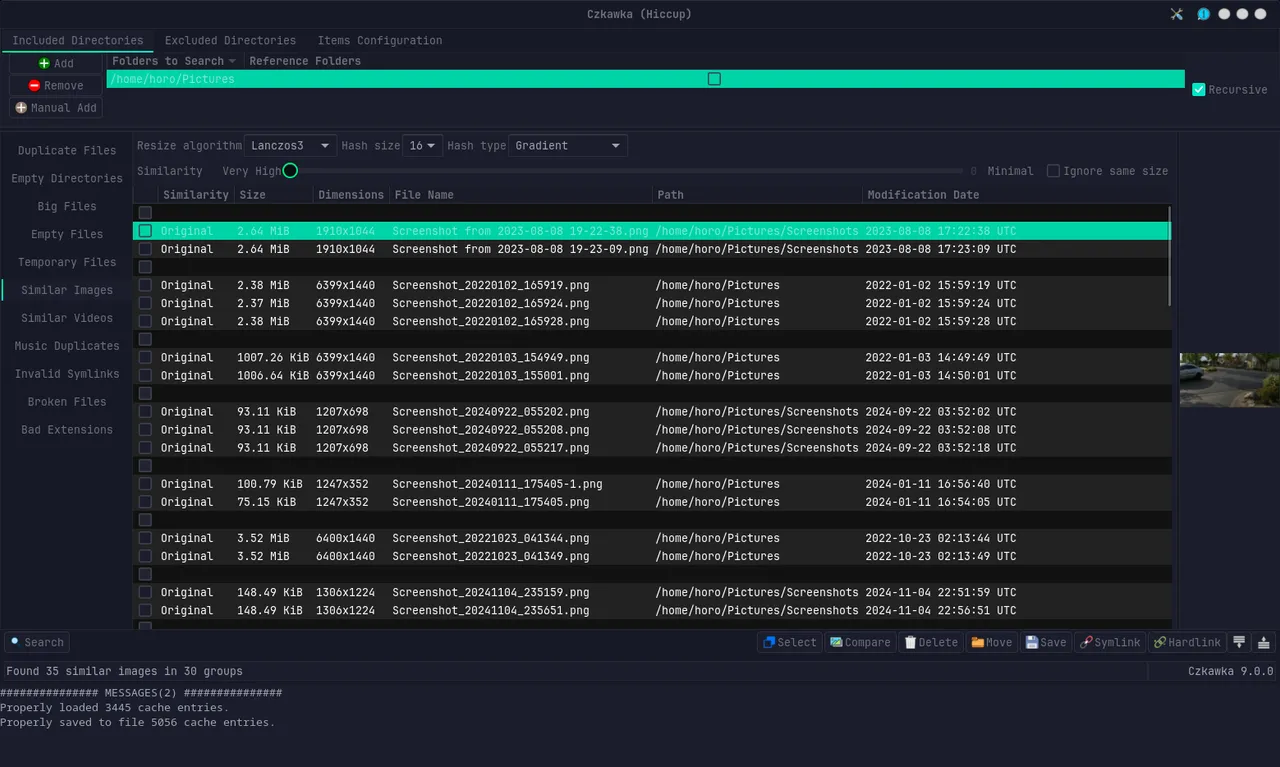Open the Hash type Gradient dropdown
This screenshot has height=767, width=1280.
tap(567, 146)
